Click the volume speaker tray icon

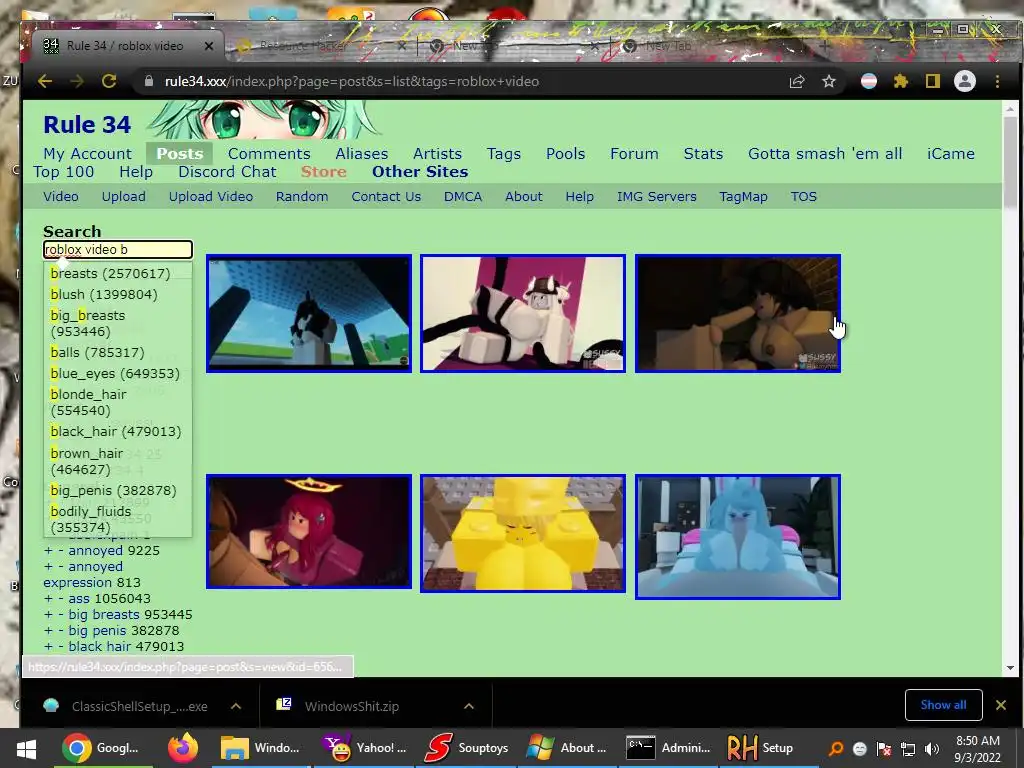(932, 749)
